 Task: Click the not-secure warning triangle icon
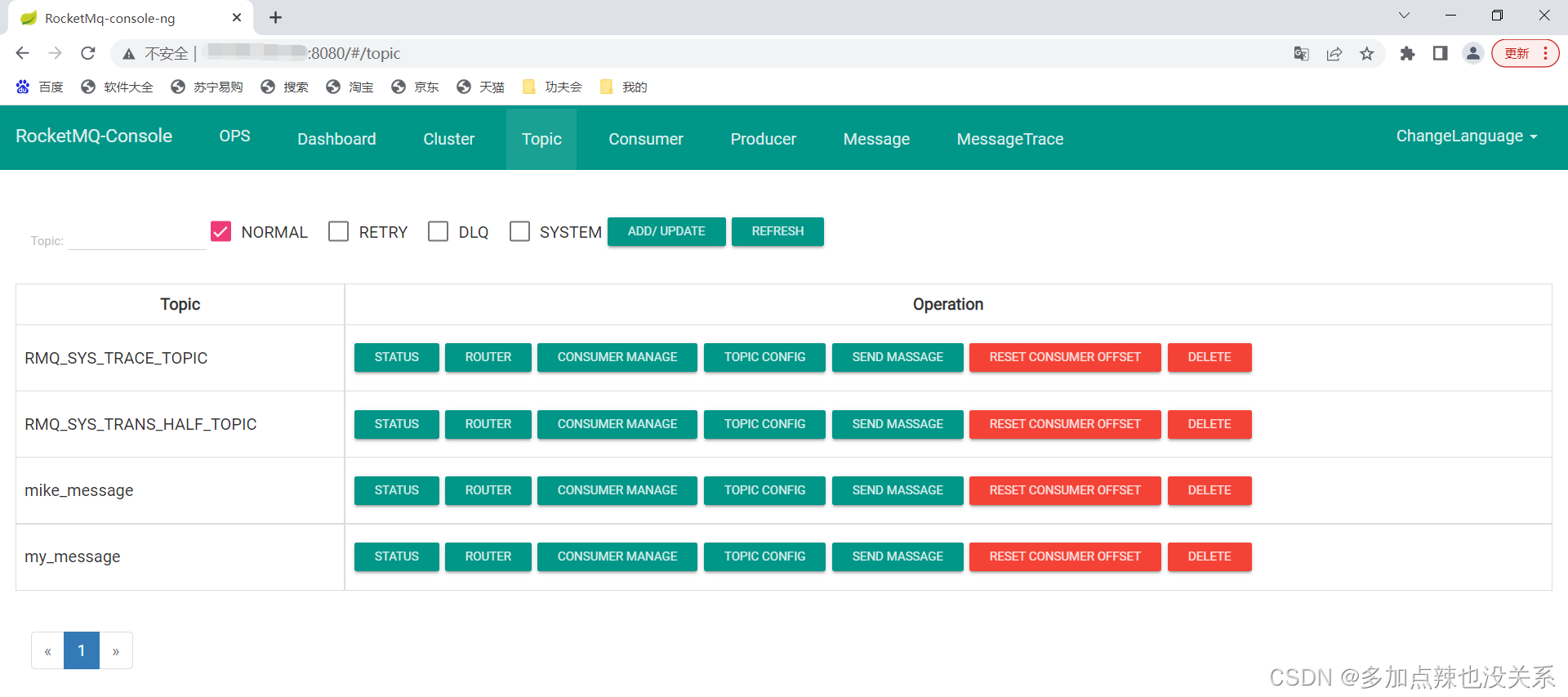(128, 54)
